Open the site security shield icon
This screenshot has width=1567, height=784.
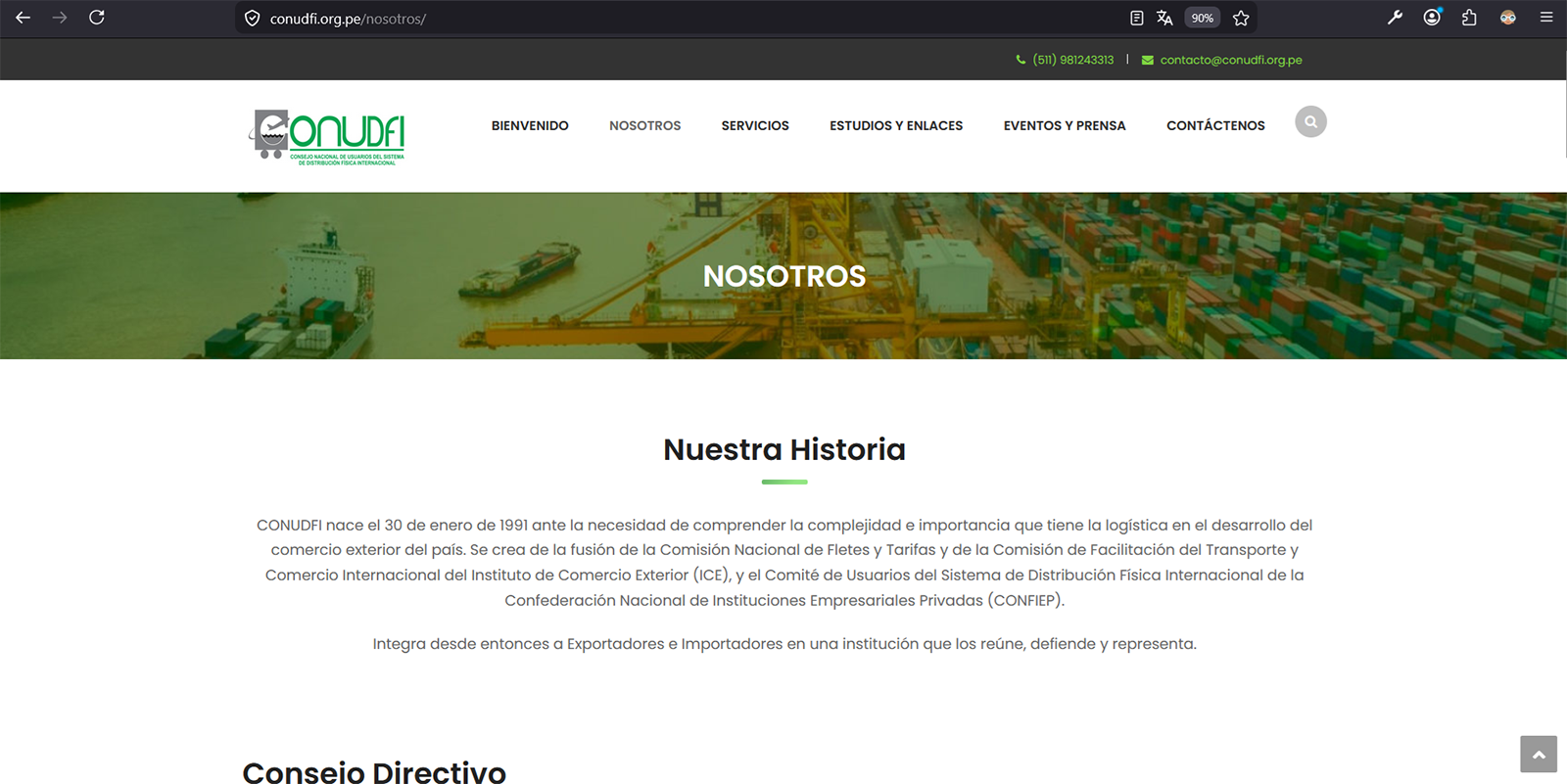(x=252, y=19)
